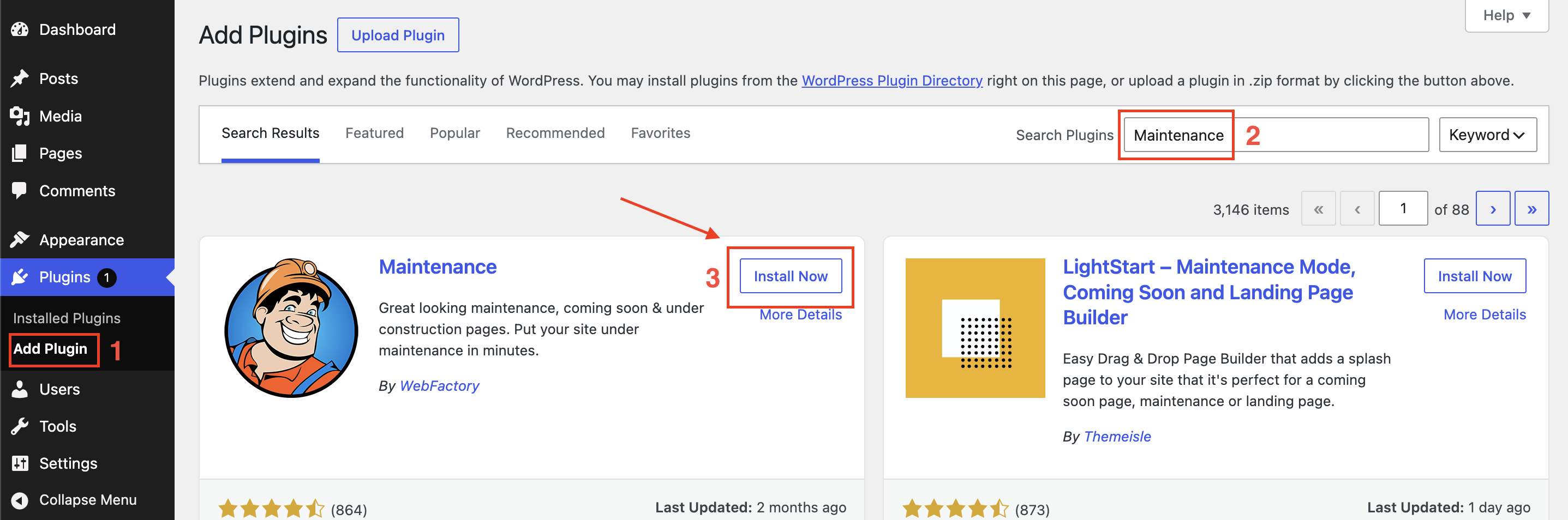Click the Dashboard gauge icon
The image size is (1568, 520).
tap(20, 29)
